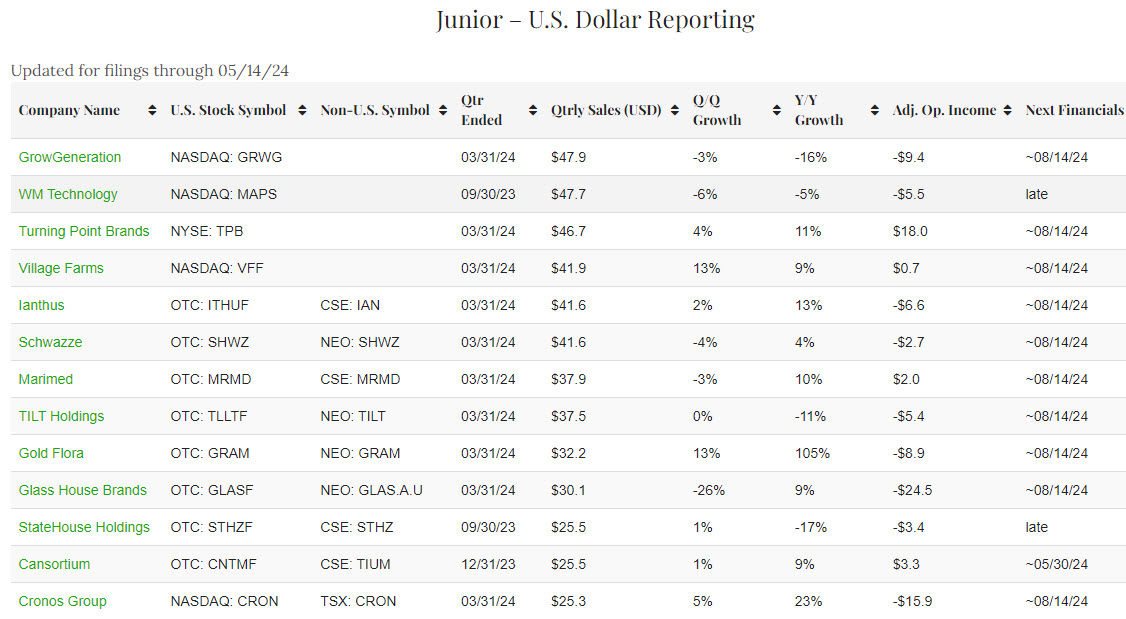Open the Cronos Group link
Screen dimensions: 1126x619
click(63, 601)
